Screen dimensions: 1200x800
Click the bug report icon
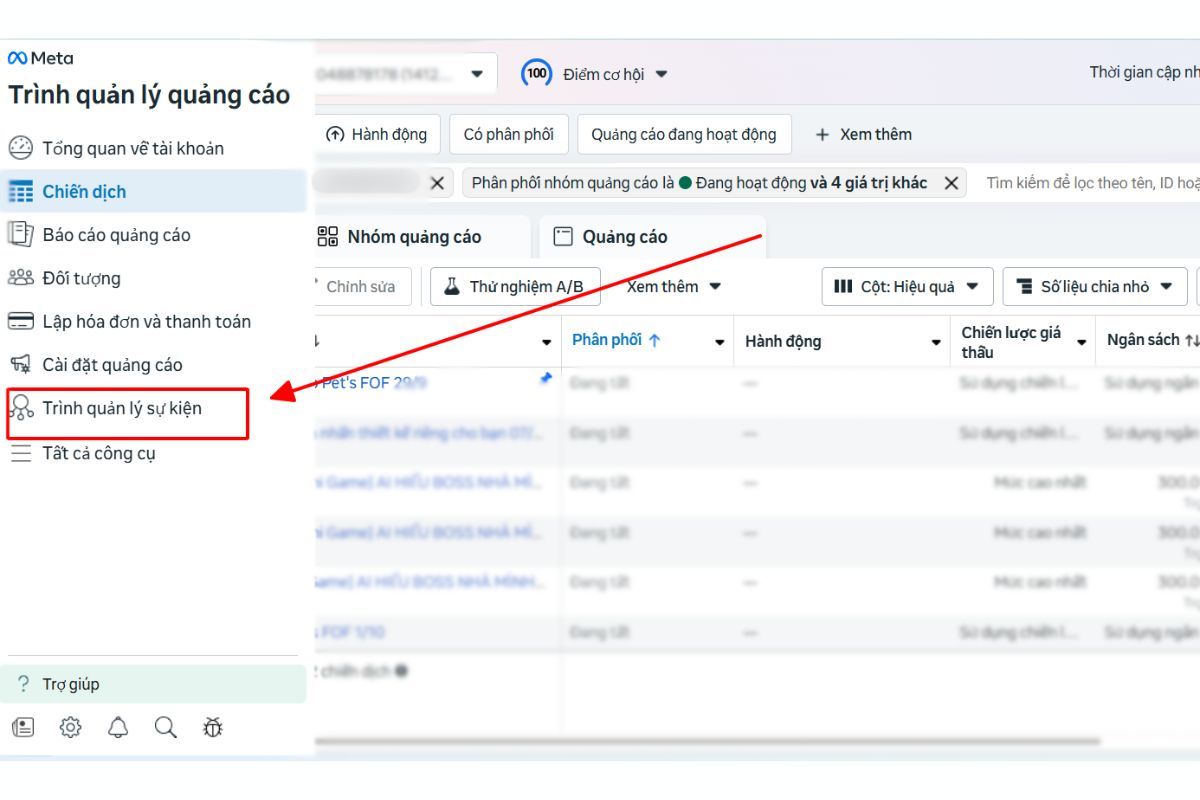(x=213, y=728)
